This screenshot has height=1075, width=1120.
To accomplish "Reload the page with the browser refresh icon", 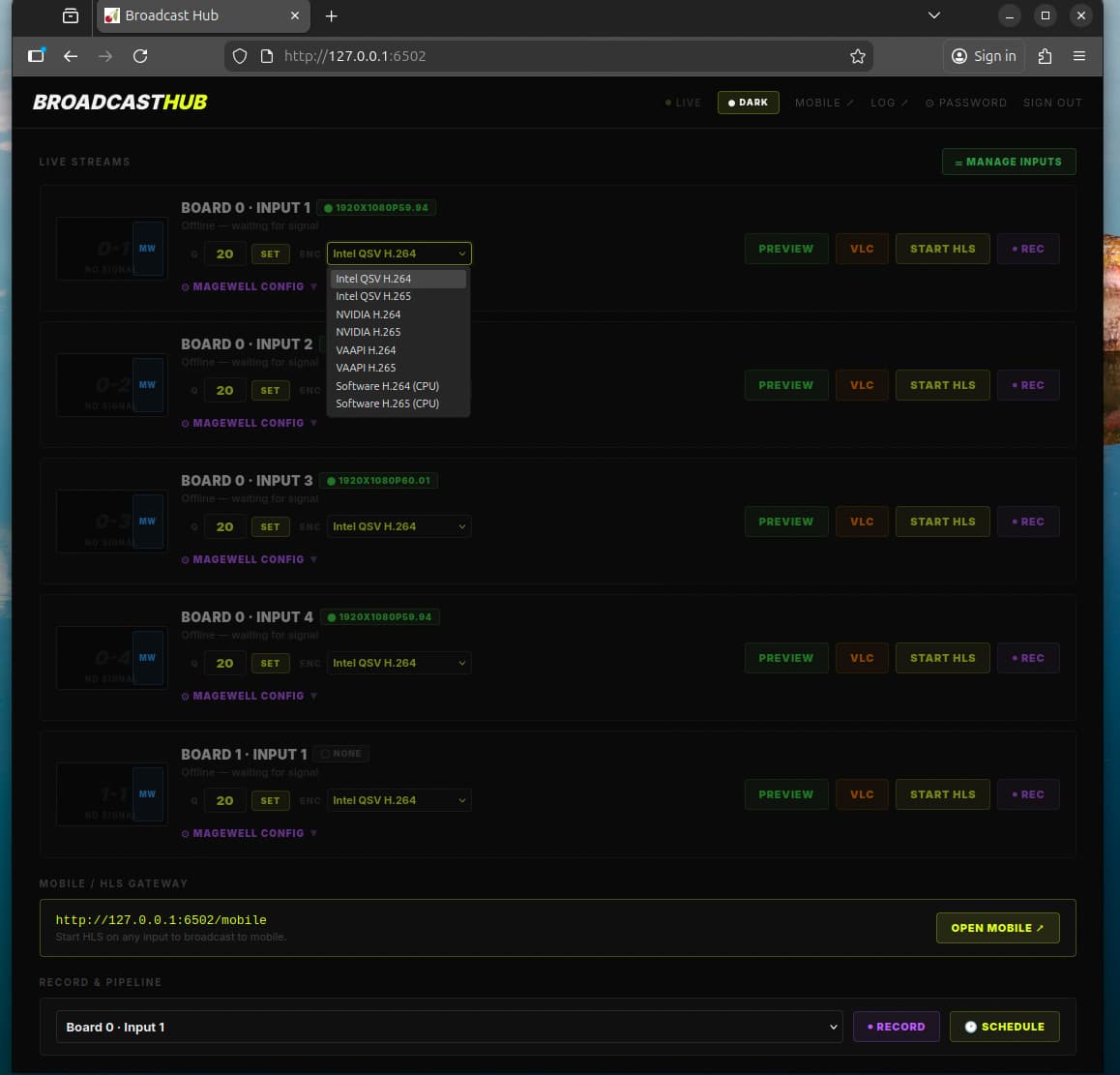I will [x=140, y=56].
